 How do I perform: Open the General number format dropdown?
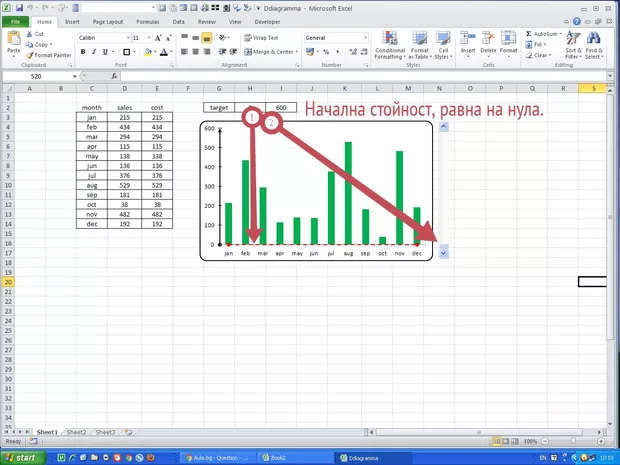pyautogui.click(x=365, y=38)
